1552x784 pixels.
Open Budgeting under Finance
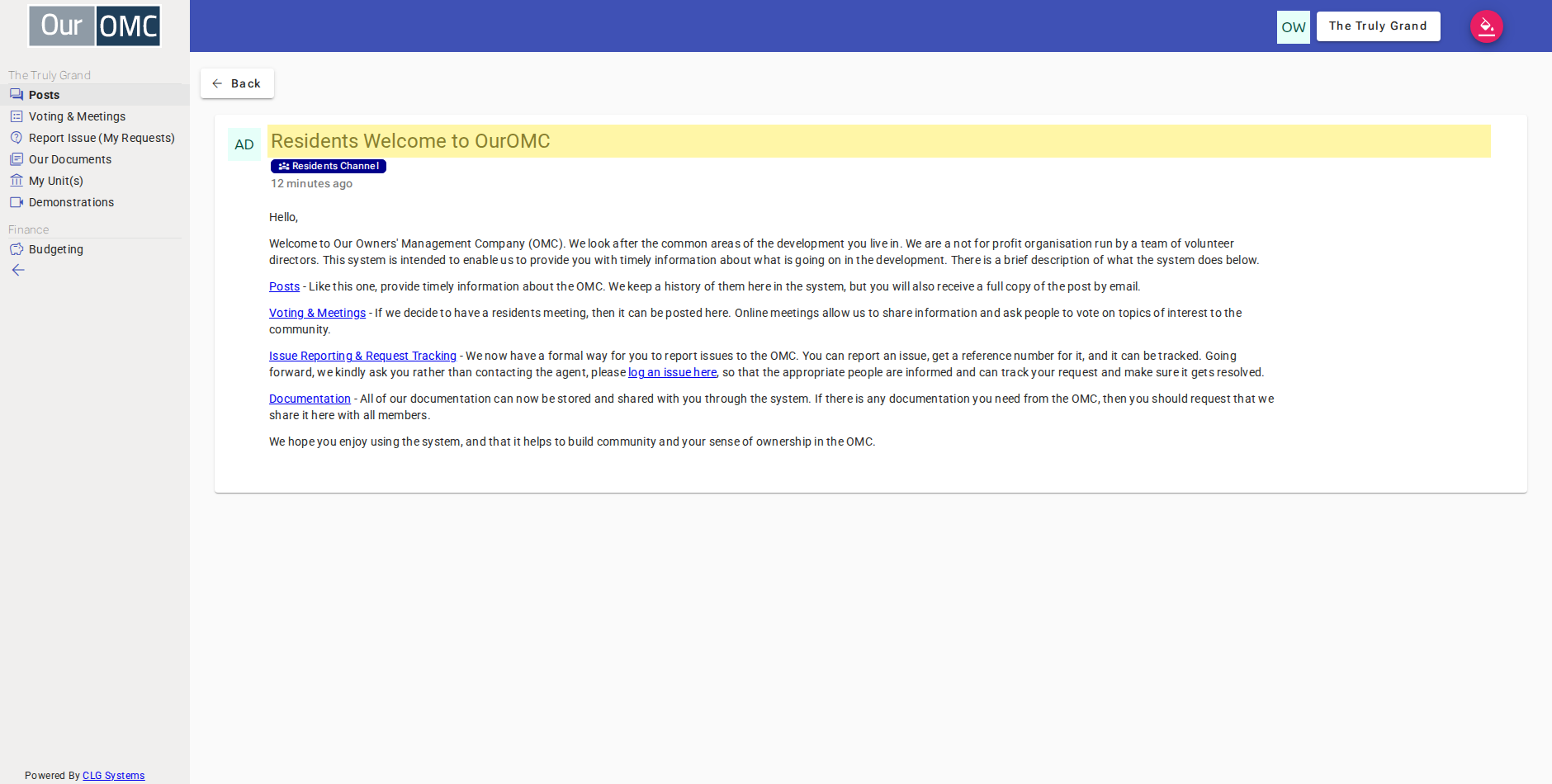click(x=95, y=249)
